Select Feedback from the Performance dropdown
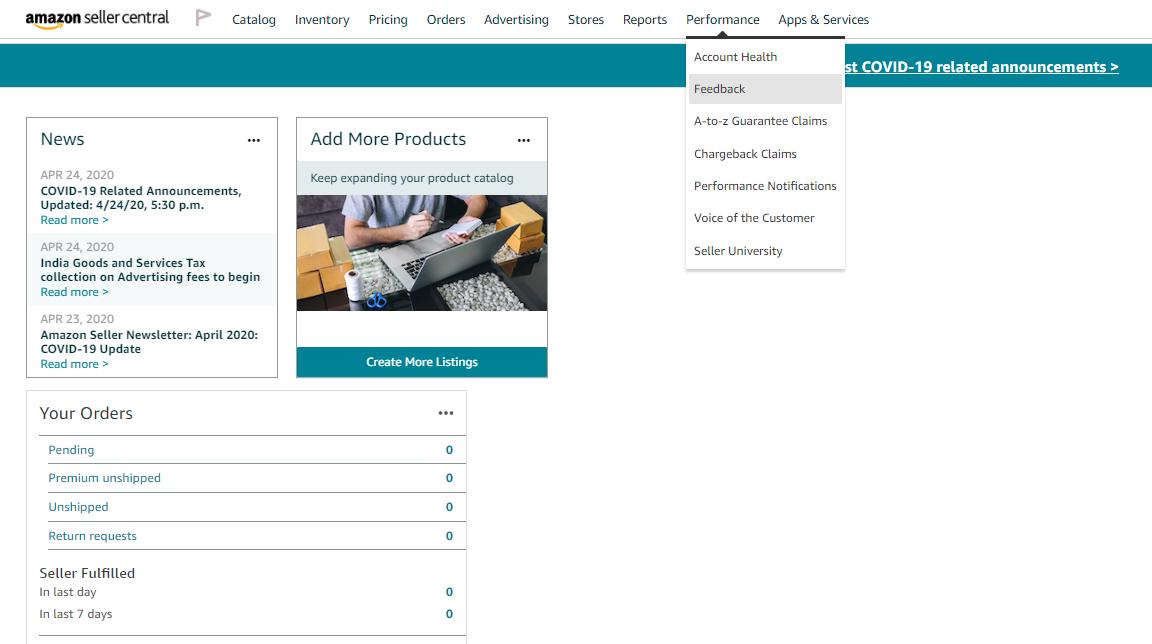This screenshot has height=644, width=1152. [x=765, y=89]
